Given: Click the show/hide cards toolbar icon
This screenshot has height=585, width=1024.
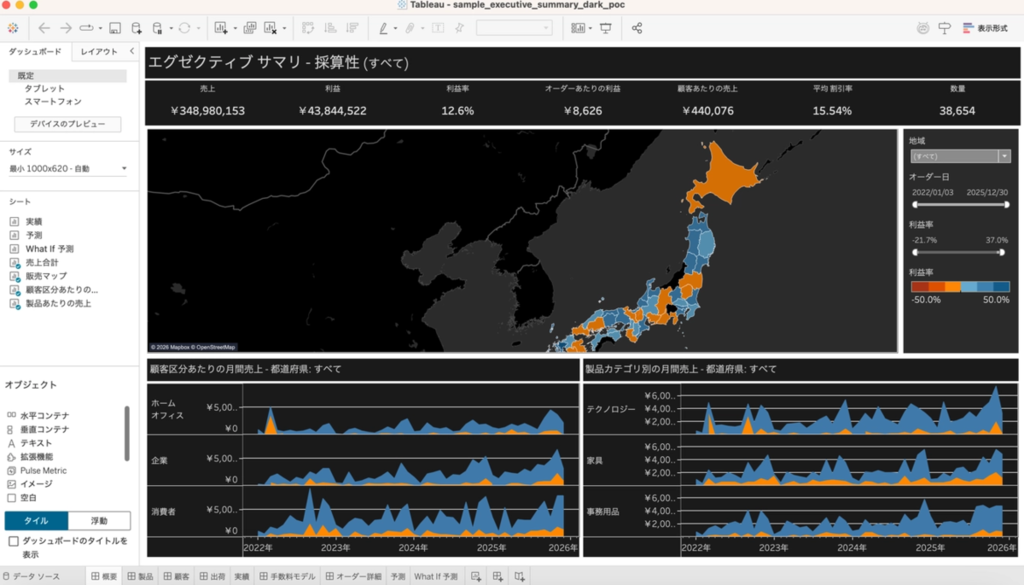Looking at the screenshot, I should [578, 28].
